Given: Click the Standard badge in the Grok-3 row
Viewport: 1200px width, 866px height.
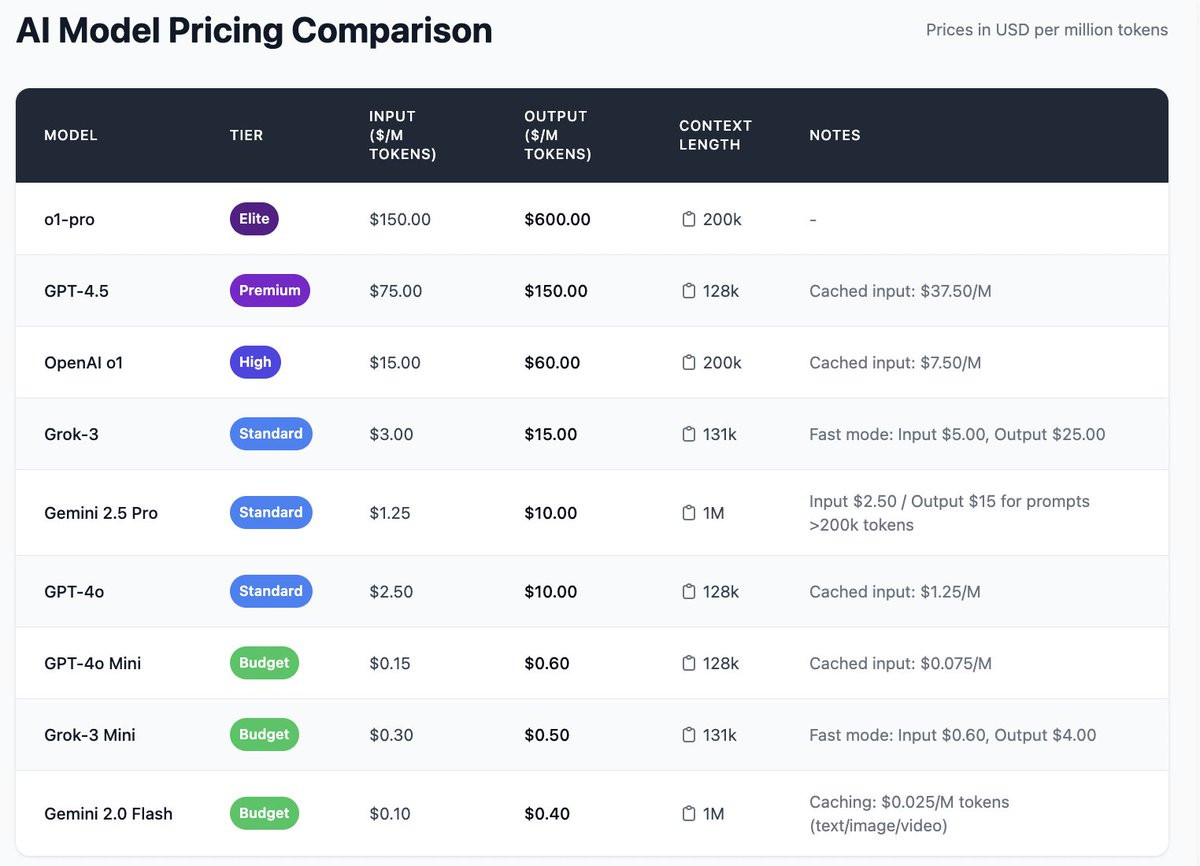Looking at the screenshot, I should click(x=271, y=434).
